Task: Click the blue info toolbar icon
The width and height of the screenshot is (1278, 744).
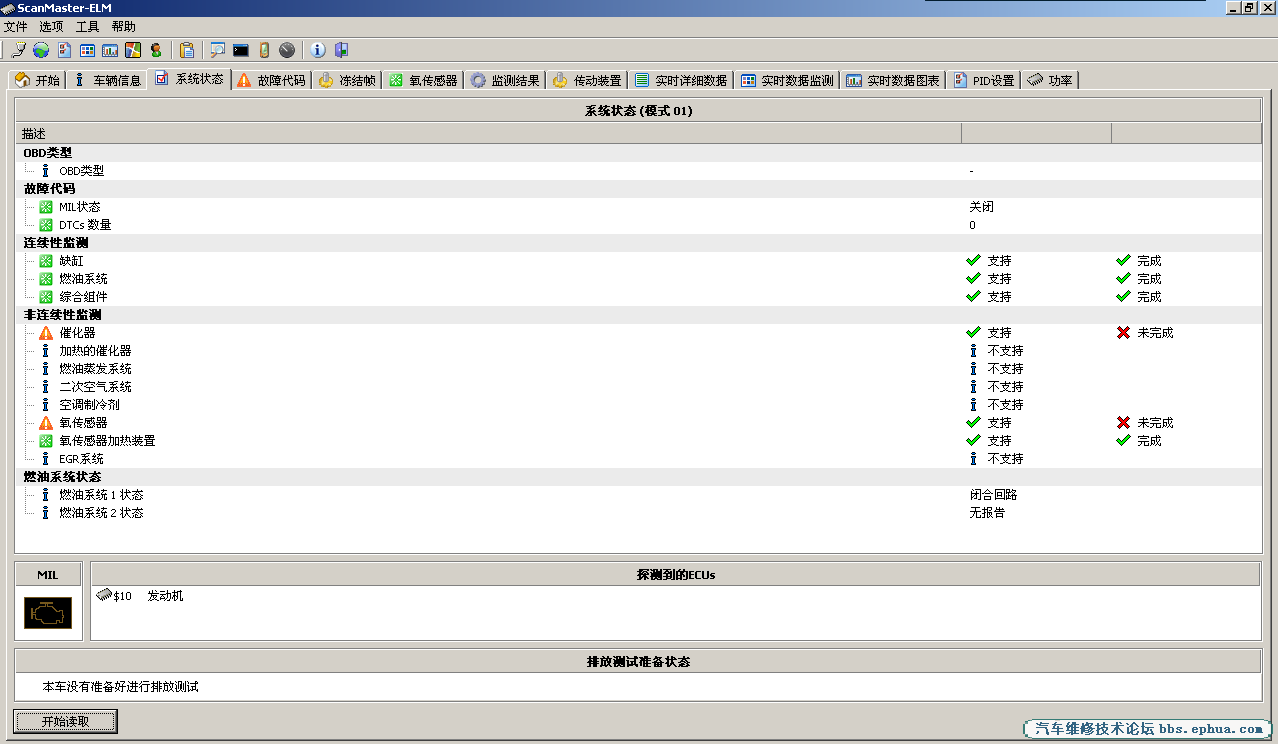Action: 318,50
